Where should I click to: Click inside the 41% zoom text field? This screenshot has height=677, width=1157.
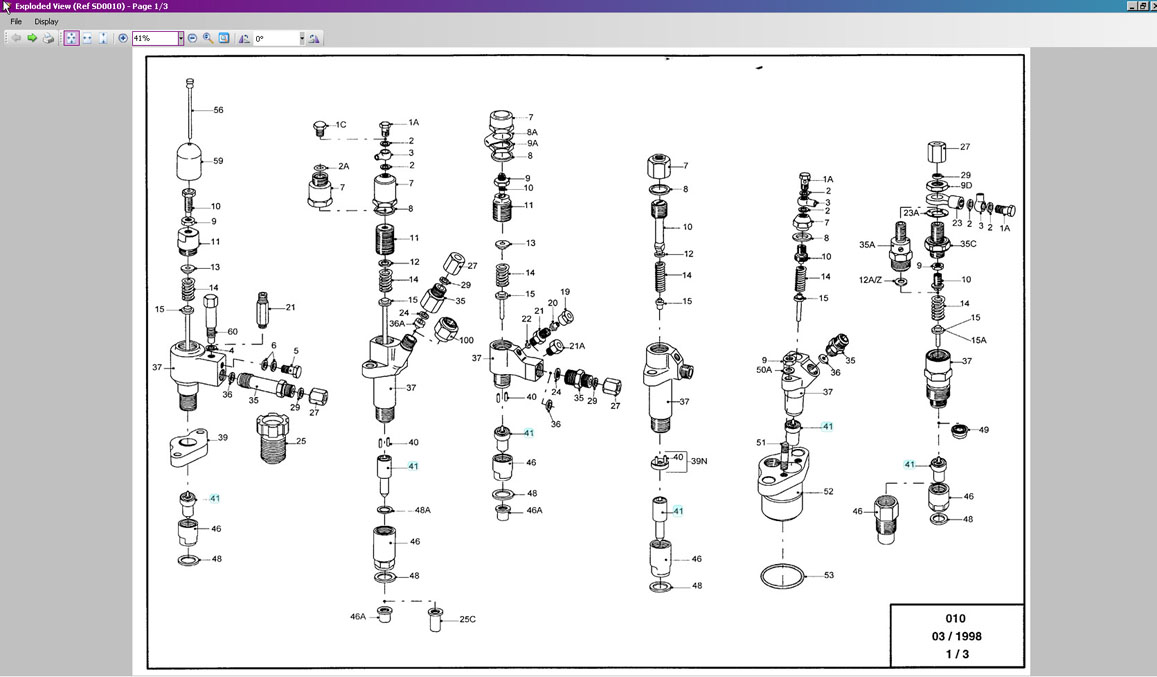coord(153,38)
